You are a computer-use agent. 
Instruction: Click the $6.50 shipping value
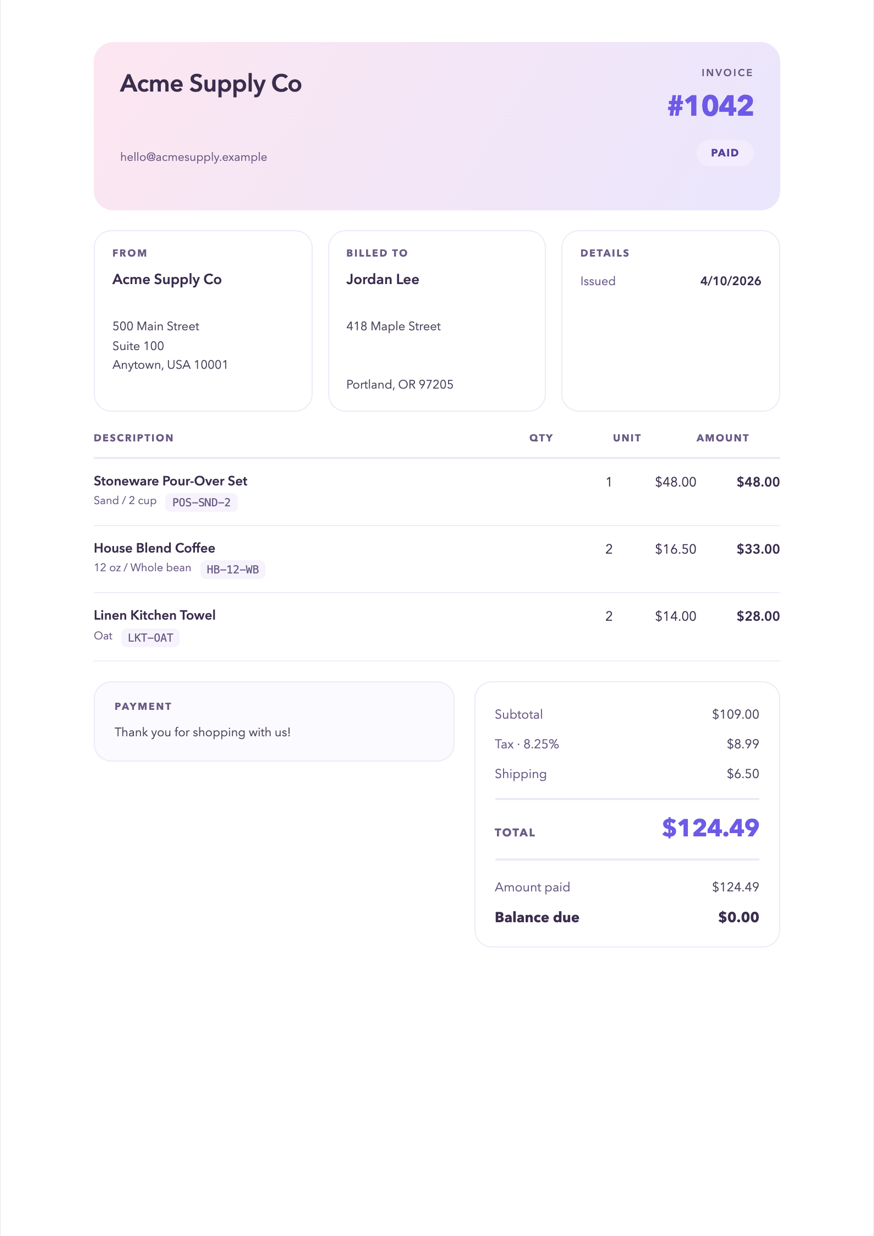pos(743,774)
